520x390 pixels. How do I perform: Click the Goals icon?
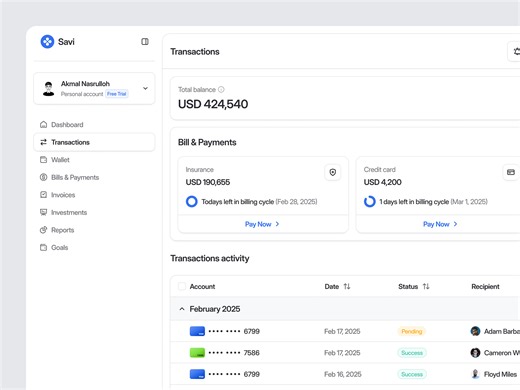pos(43,248)
